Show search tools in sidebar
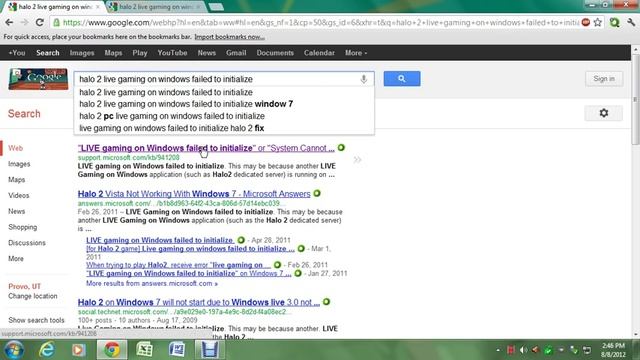Image resolution: width=640 pixels, height=360 pixels. click(36, 320)
